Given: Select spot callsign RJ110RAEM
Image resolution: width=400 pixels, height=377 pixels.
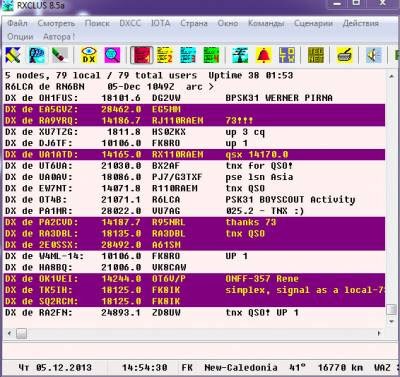Looking at the screenshot, I should pos(178,121).
